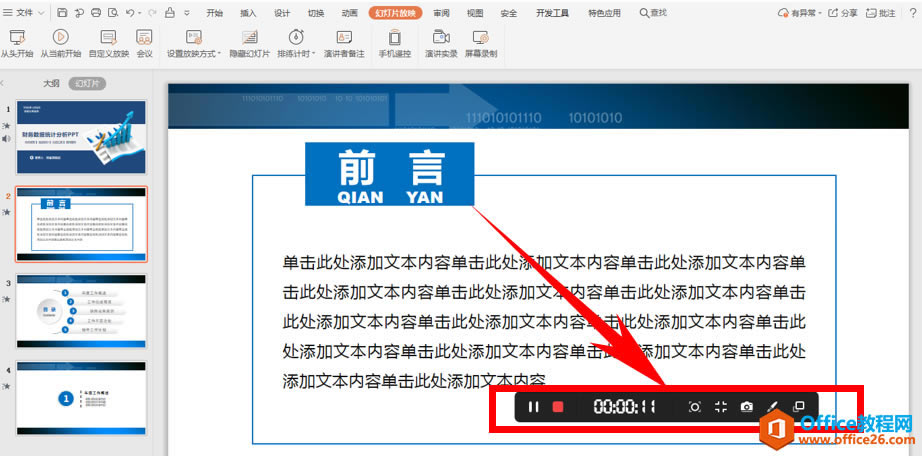This screenshot has height=457, width=922.
Task: Click the screenshot camera icon in recorder bar
Action: [746, 407]
